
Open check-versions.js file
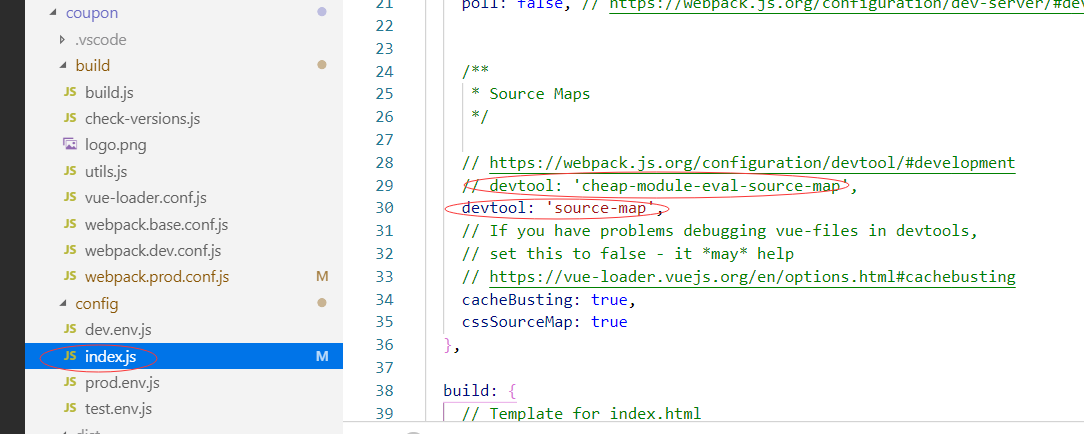pyautogui.click(x=142, y=118)
